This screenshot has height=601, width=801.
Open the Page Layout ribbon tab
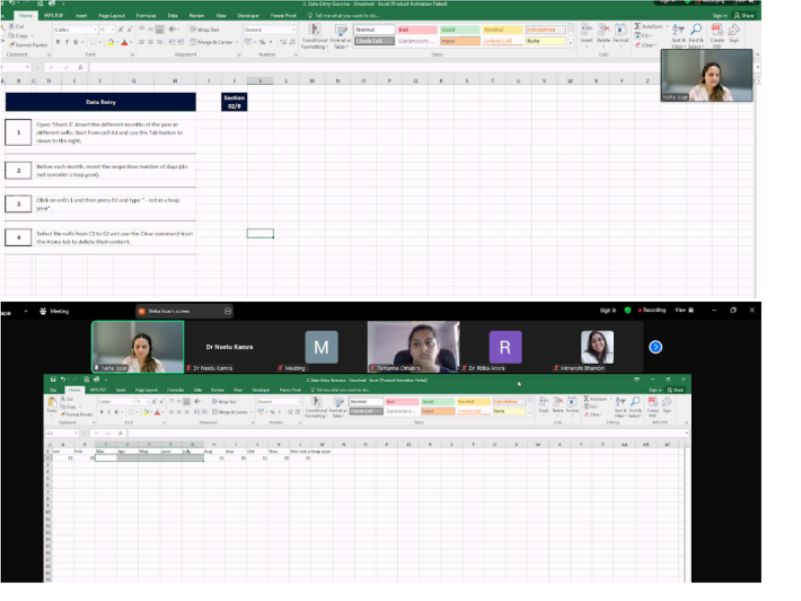[x=111, y=16]
